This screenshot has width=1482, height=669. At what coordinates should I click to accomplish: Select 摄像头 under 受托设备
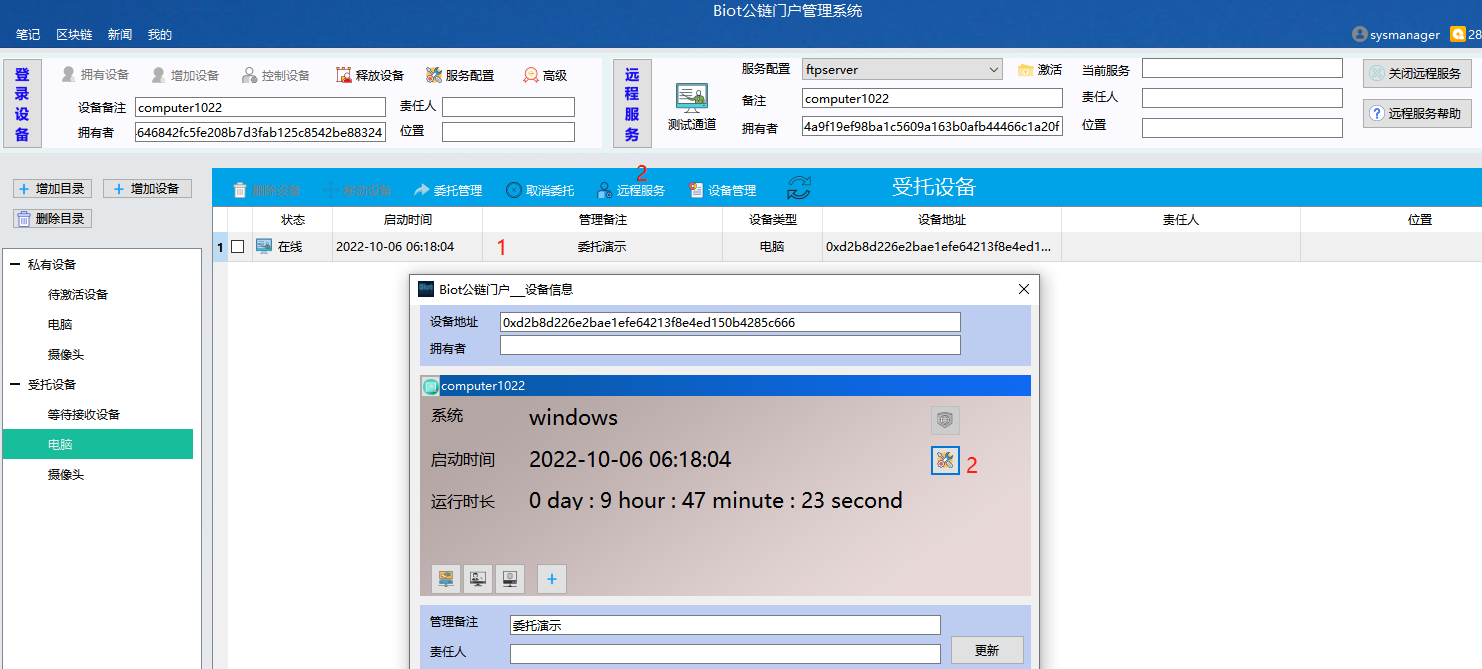[x=66, y=475]
